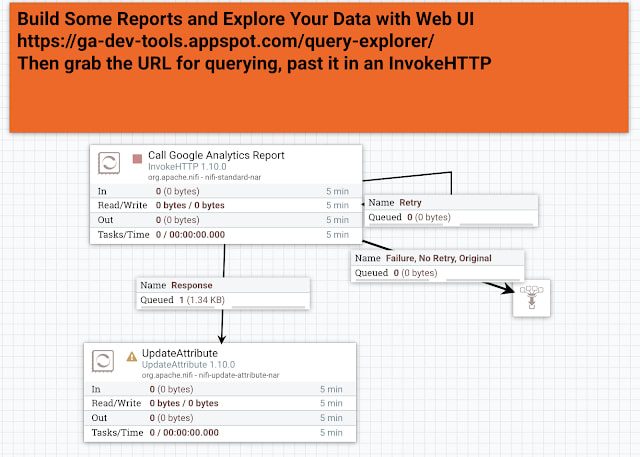Click Read/Write row of UpdateAttribute processor

point(220,403)
